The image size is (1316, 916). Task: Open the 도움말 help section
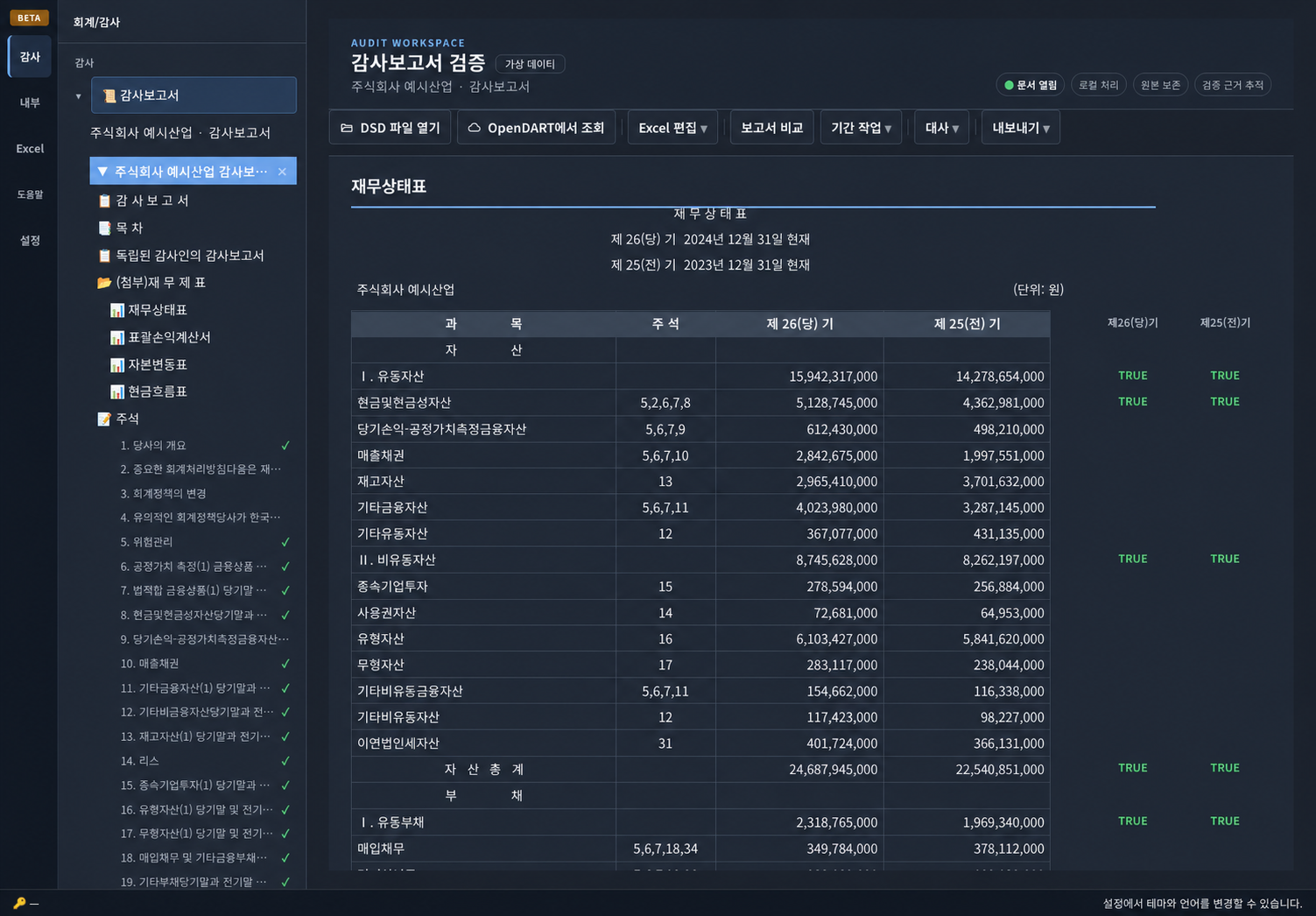[x=30, y=194]
